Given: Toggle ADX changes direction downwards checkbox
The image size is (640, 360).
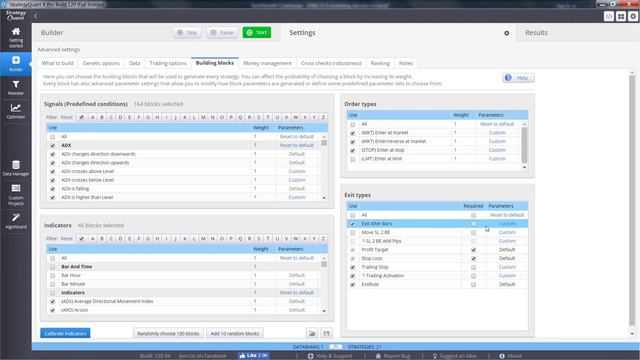Looking at the screenshot, I should tap(52, 154).
